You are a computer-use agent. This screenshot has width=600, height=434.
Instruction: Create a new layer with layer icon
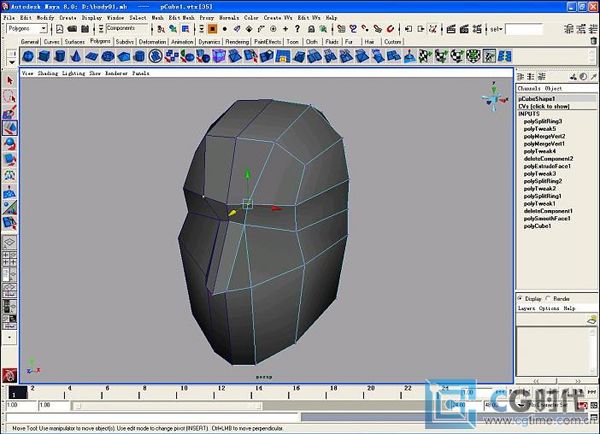pos(592,320)
